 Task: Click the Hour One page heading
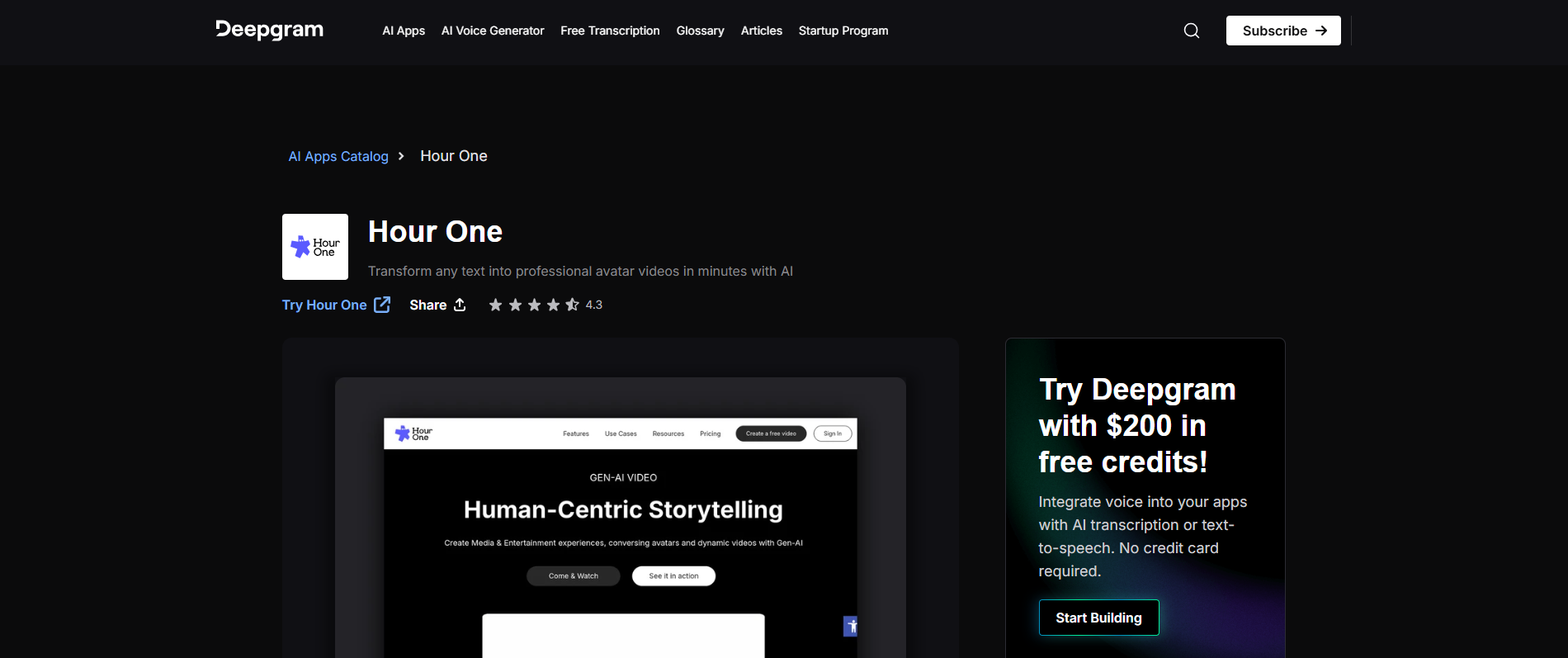click(435, 231)
